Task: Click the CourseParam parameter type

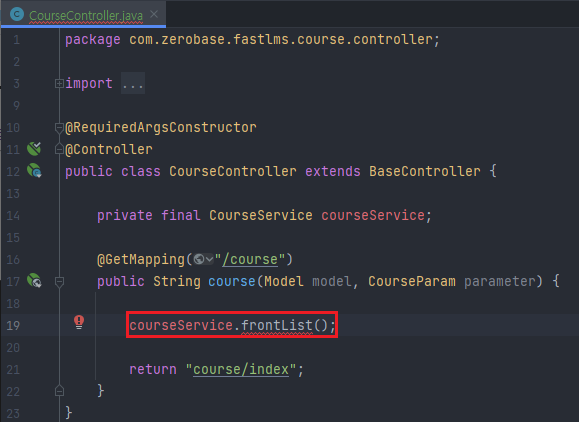Action: (x=412, y=282)
